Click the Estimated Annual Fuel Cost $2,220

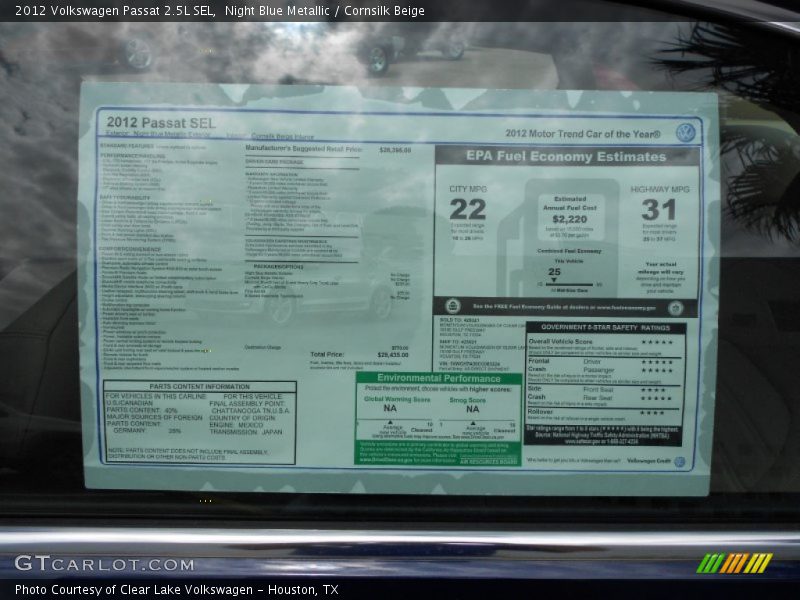click(x=569, y=219)
